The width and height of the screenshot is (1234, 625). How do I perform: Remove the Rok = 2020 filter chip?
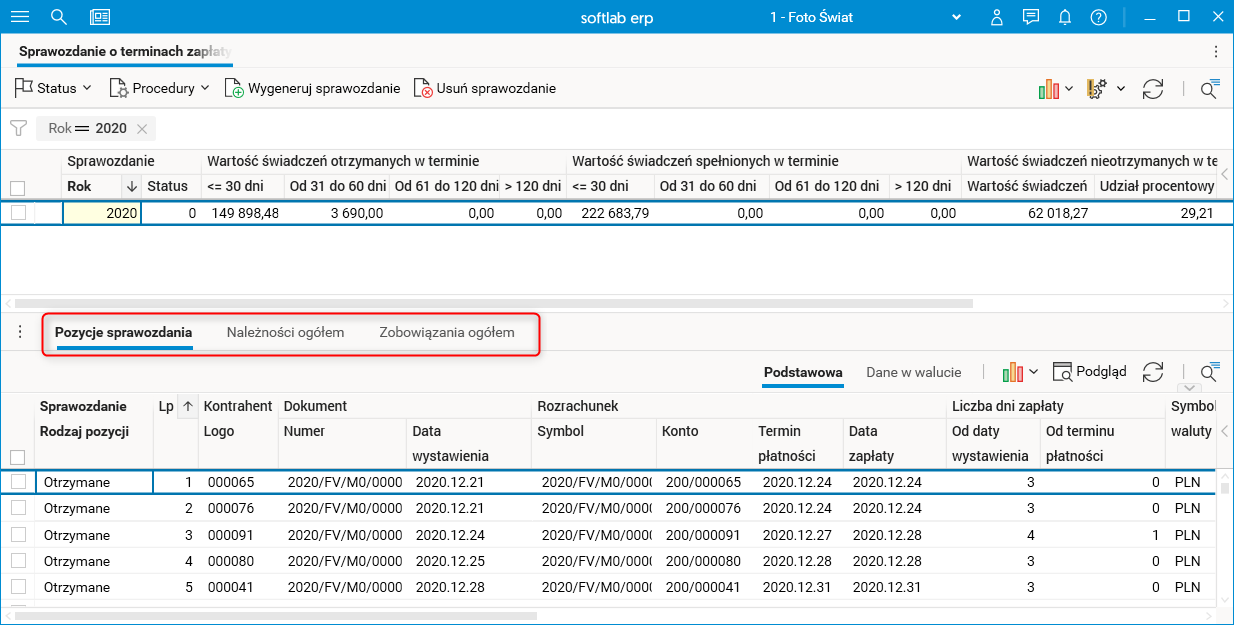point(142,128)
